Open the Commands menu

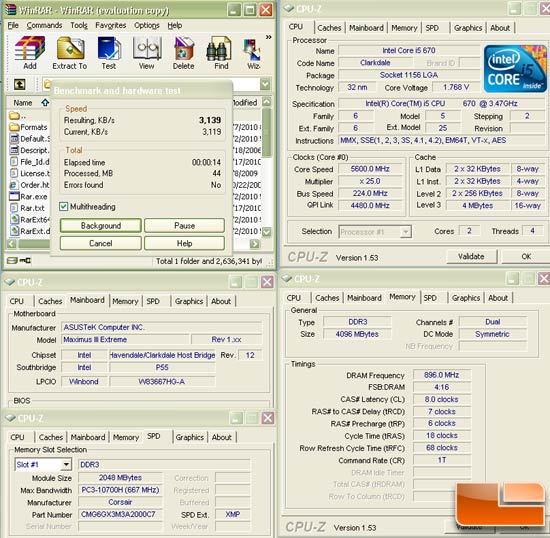click(45, 26)
